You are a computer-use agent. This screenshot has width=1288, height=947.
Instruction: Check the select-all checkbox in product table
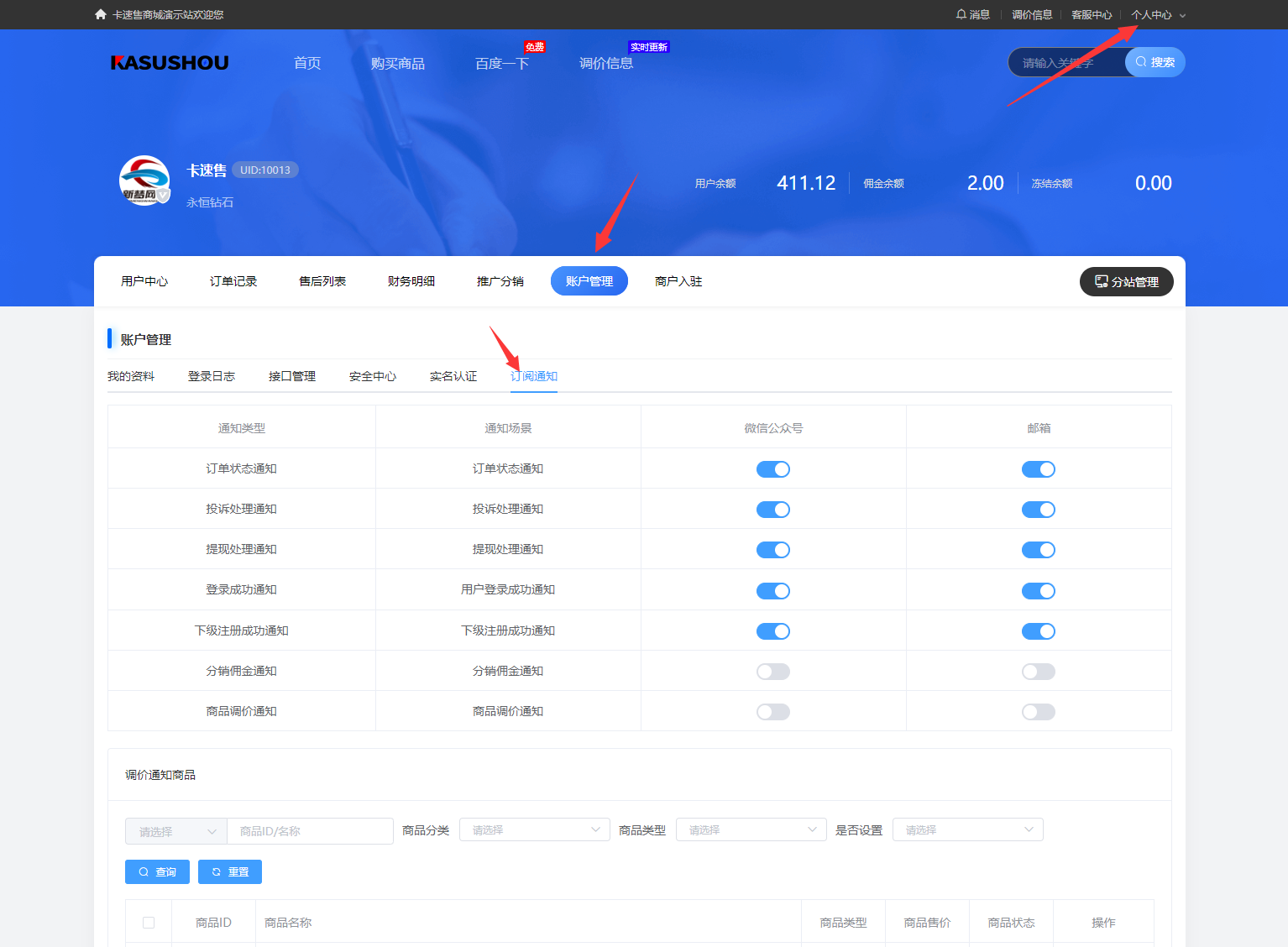click(x=149, y=923)
